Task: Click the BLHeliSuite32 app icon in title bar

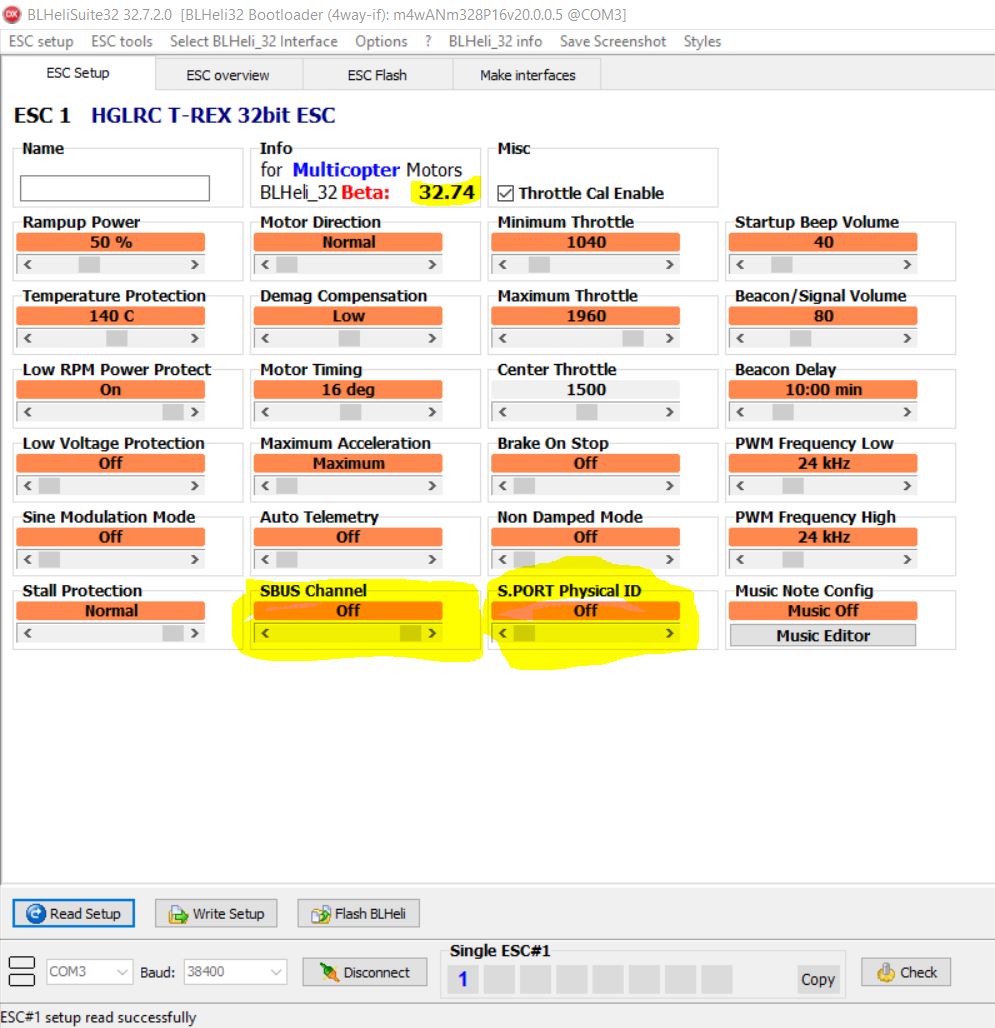Action: coord(12,14)
